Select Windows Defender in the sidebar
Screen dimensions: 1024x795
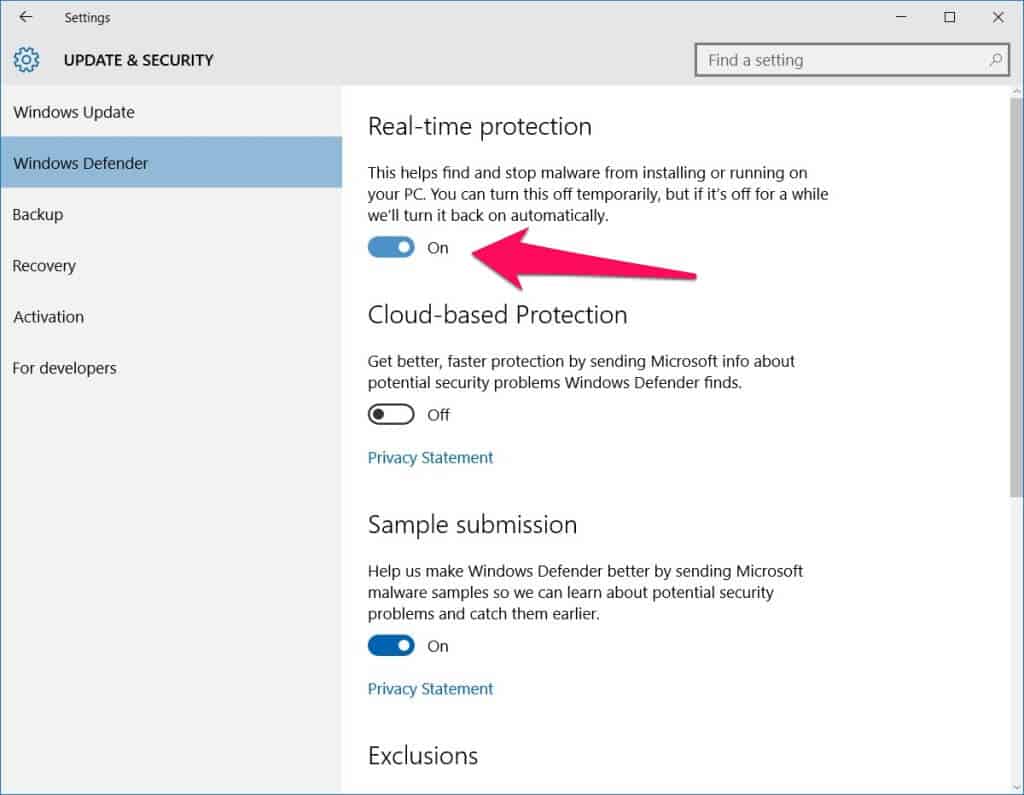[x=171, y=163]
